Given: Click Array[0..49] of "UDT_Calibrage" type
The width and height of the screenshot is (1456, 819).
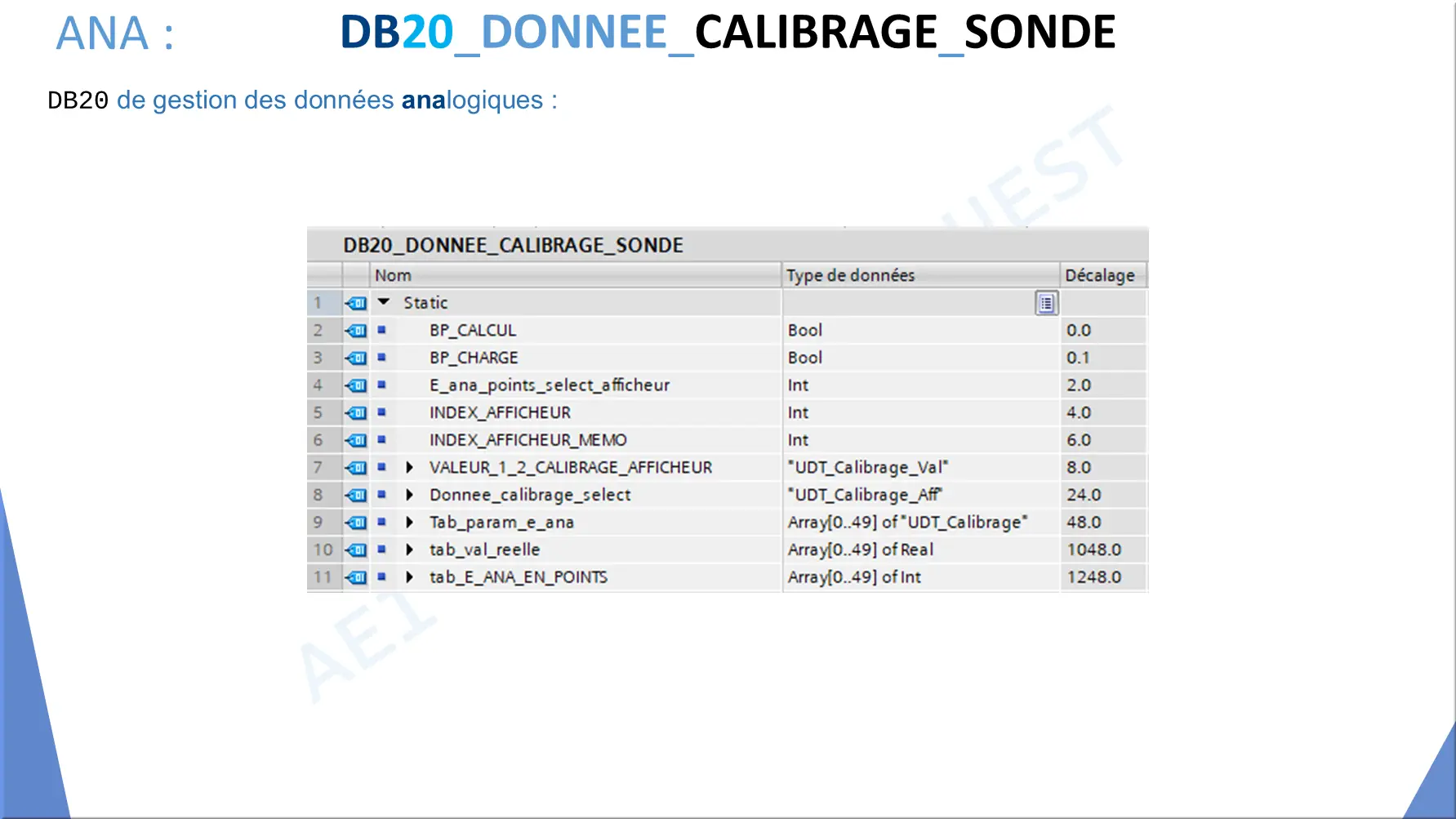Looking at the screenshot, I should (907, 523).
